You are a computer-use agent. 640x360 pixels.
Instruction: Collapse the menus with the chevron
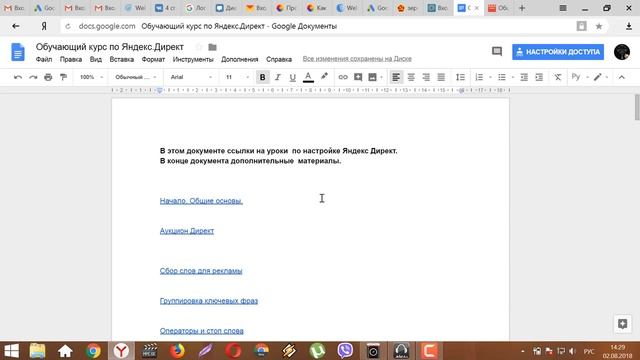[x=622, y=77]
